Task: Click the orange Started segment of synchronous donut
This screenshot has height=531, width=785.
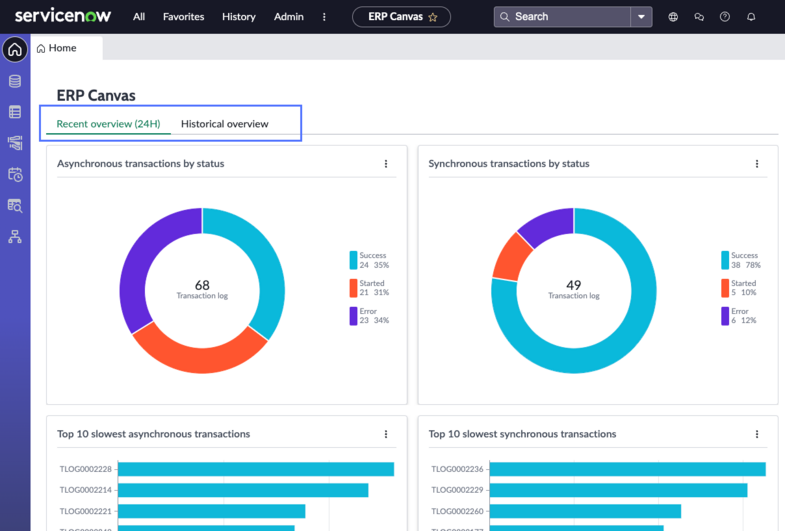Action: coord(511,258)
